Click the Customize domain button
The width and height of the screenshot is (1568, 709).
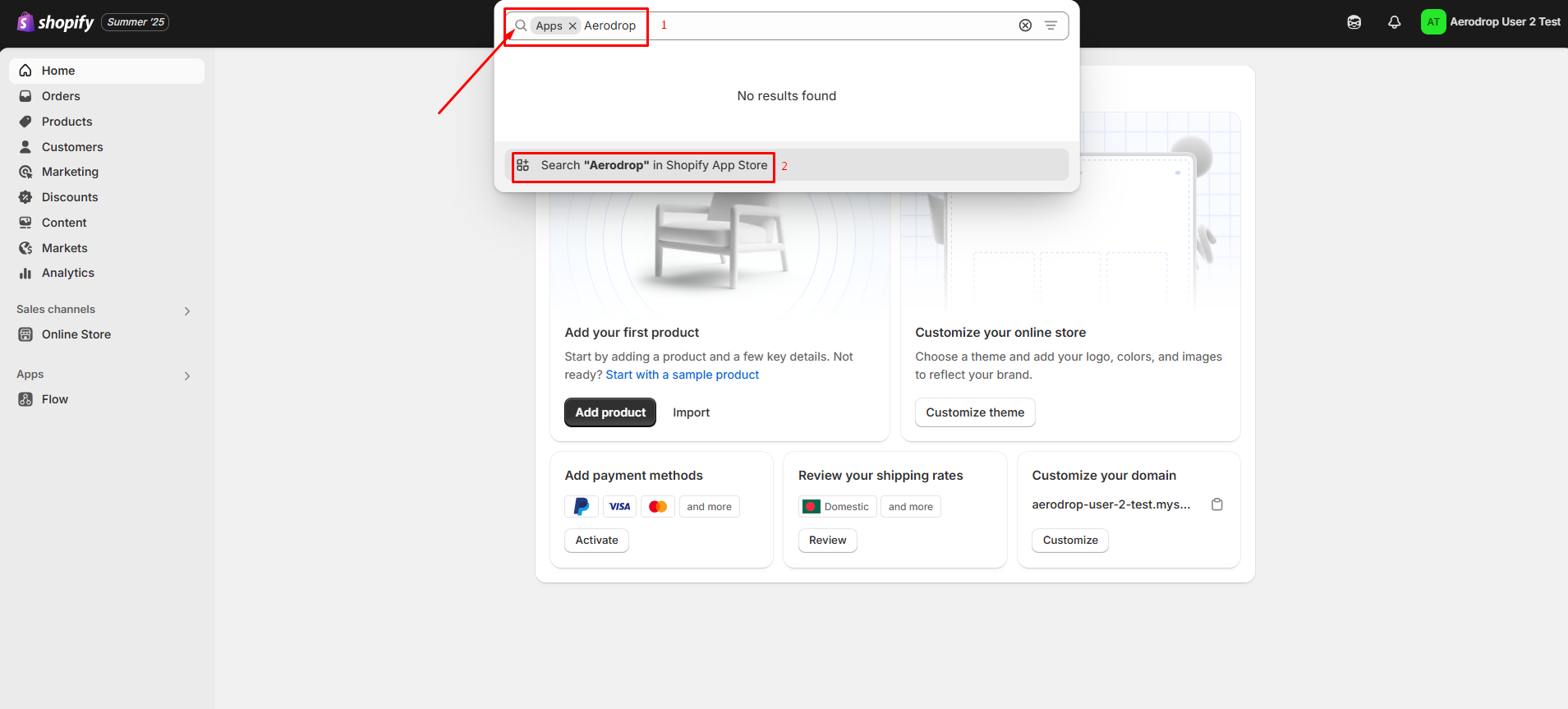(x=1070, y=540)
